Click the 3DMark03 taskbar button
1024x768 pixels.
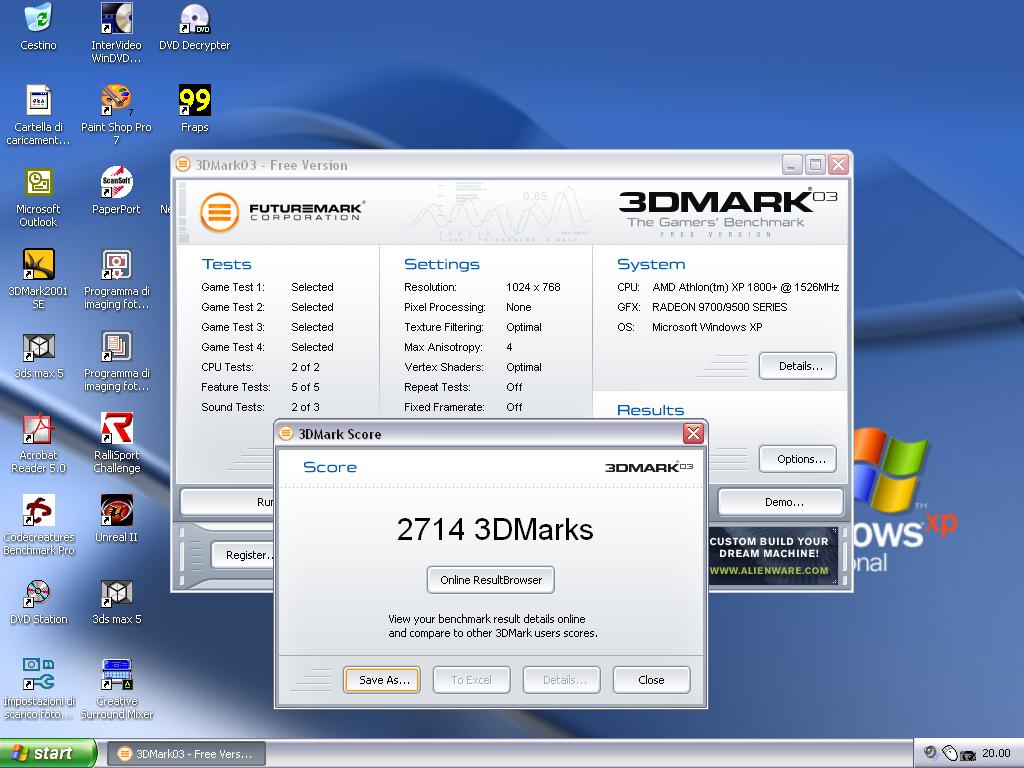tap(186, 754)
